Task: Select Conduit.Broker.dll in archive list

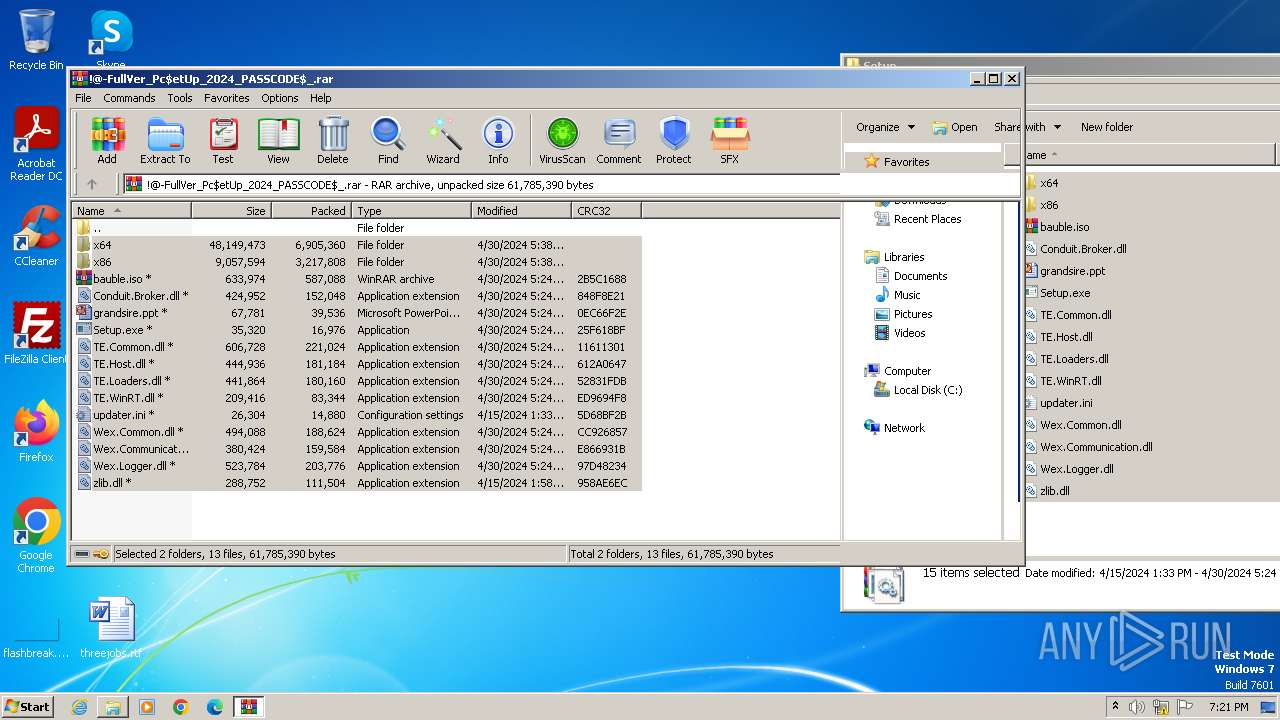Action: pyautogui.click(x=358, y=296)
